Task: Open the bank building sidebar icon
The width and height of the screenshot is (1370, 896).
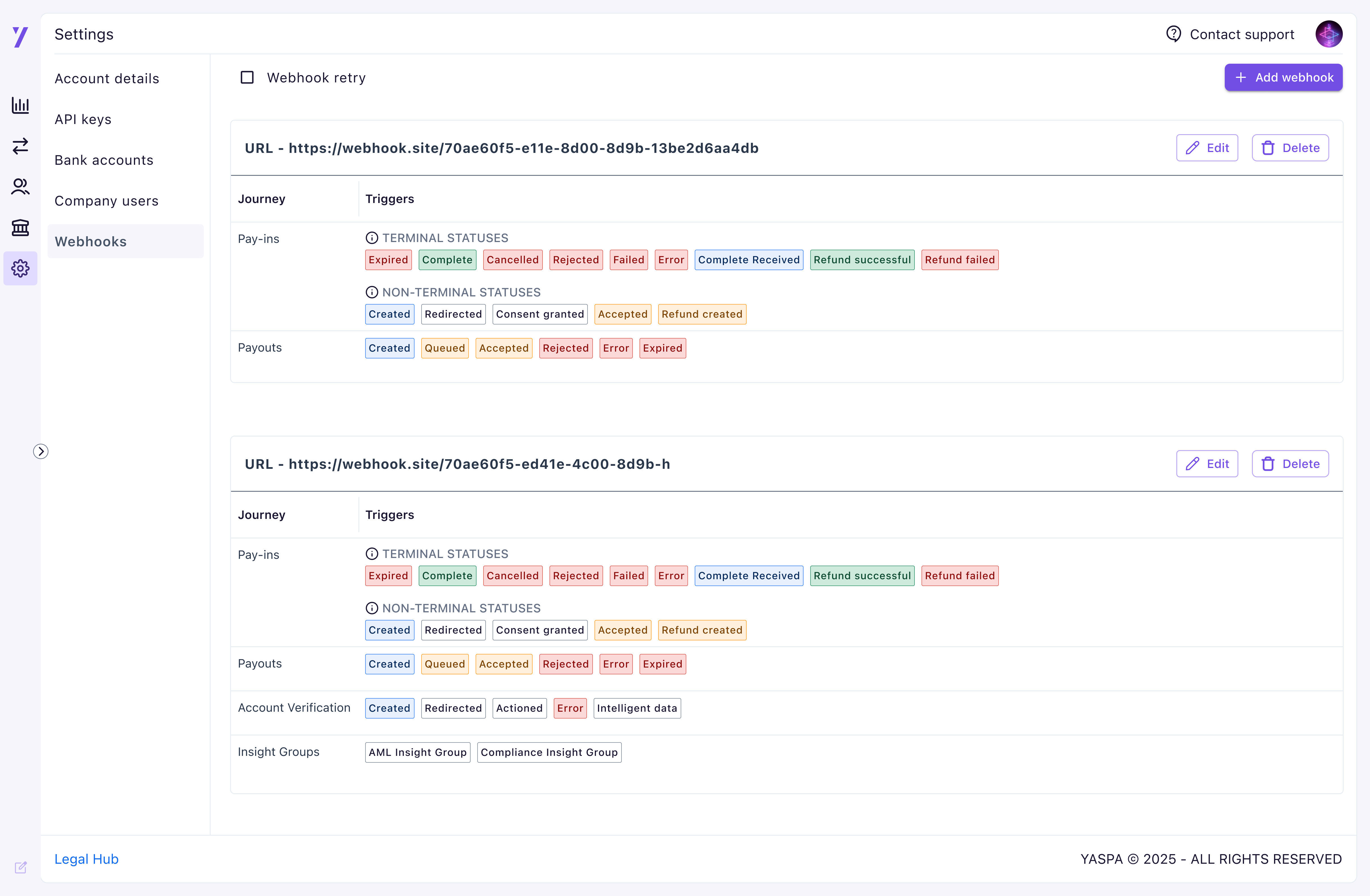Action: 20,228
